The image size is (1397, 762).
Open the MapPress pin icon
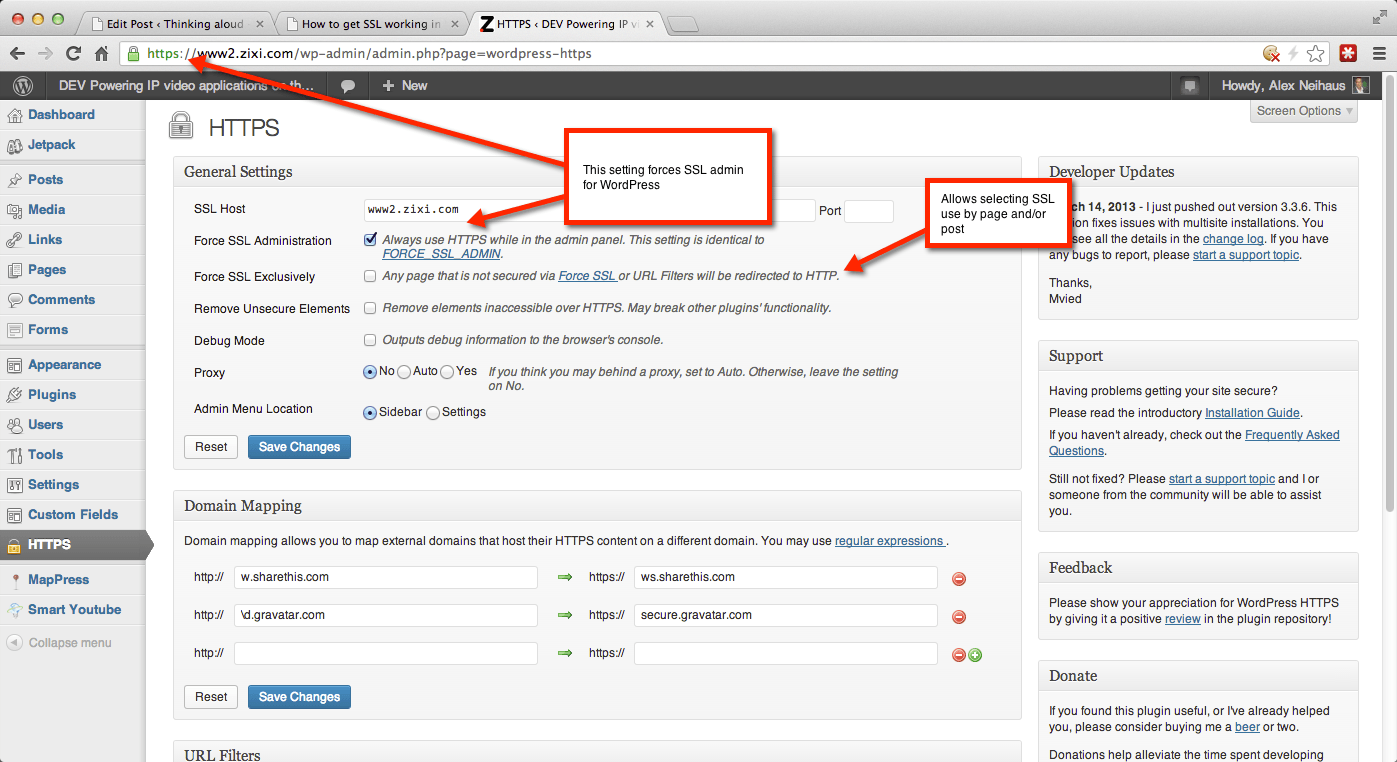point(14,580)
